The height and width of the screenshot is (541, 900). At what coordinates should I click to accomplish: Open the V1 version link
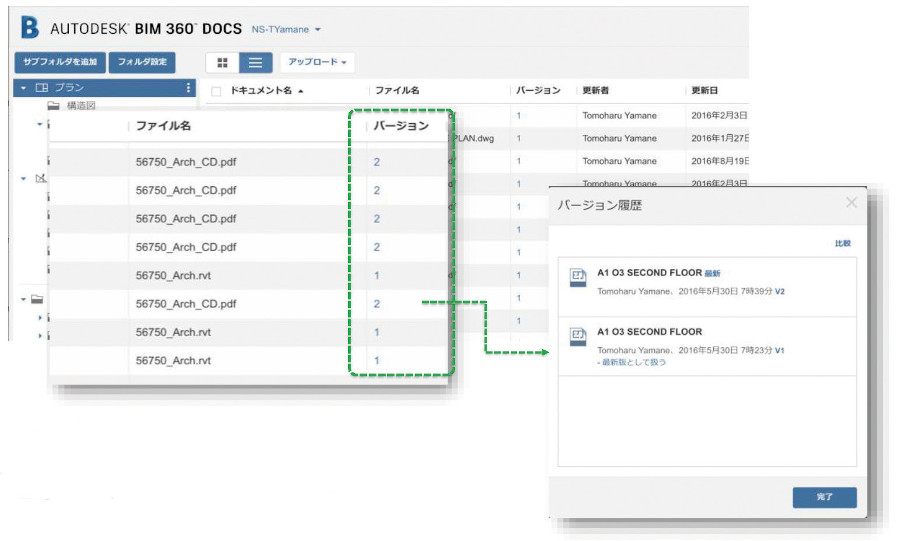(x=779, y=350)
